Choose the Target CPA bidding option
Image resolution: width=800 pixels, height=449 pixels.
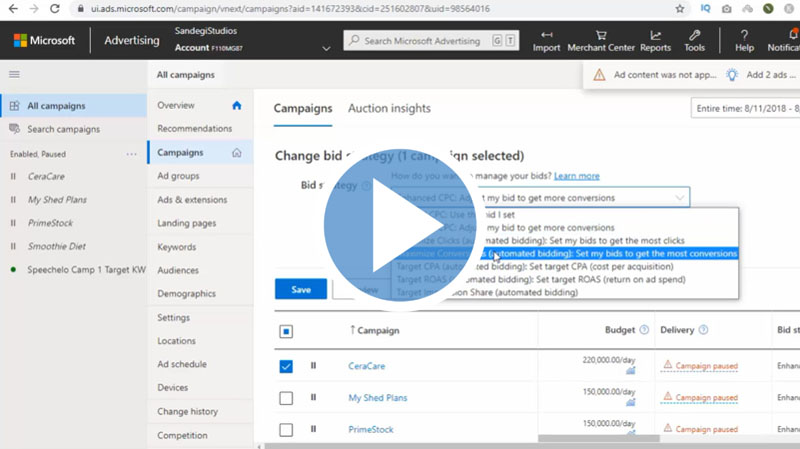[565, 266]
